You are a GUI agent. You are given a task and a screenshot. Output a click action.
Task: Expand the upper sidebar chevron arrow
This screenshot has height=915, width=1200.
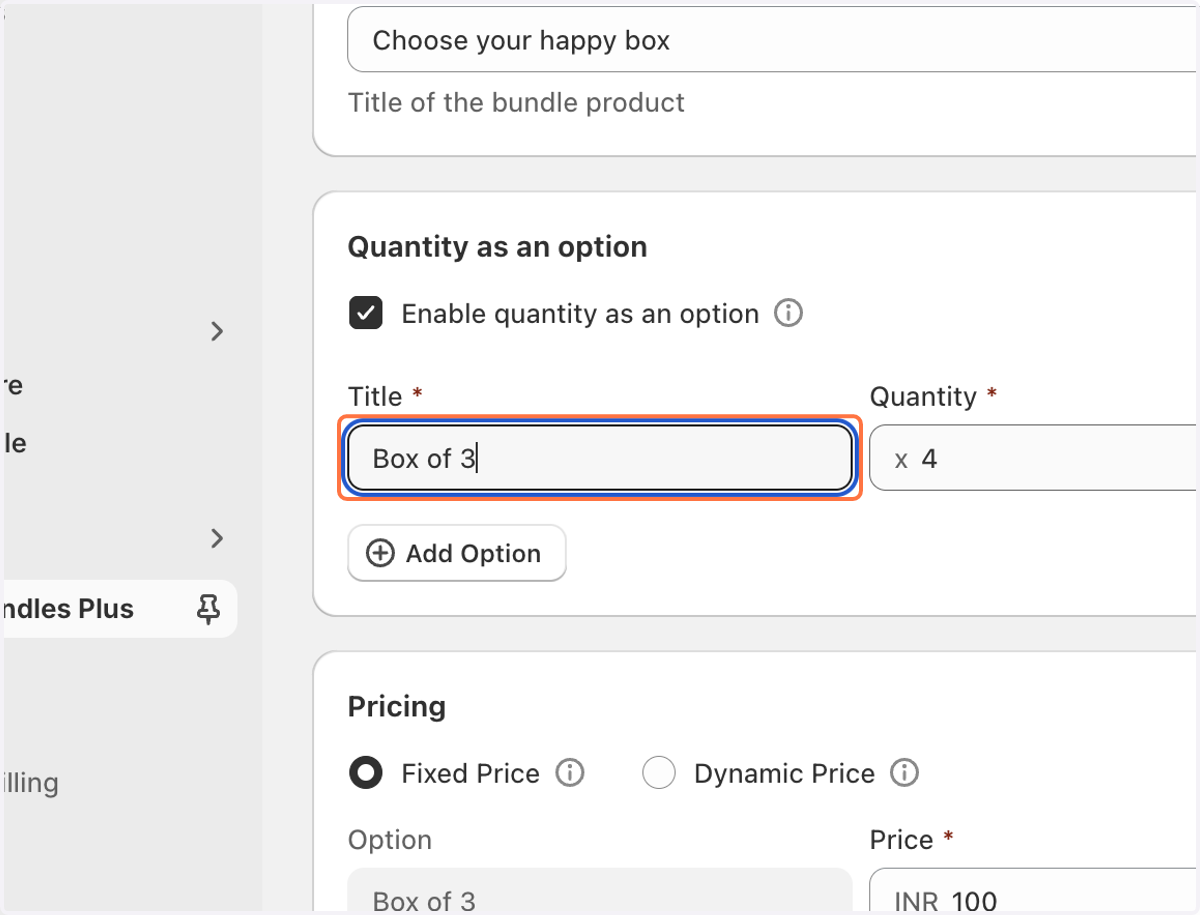[217, 331]
